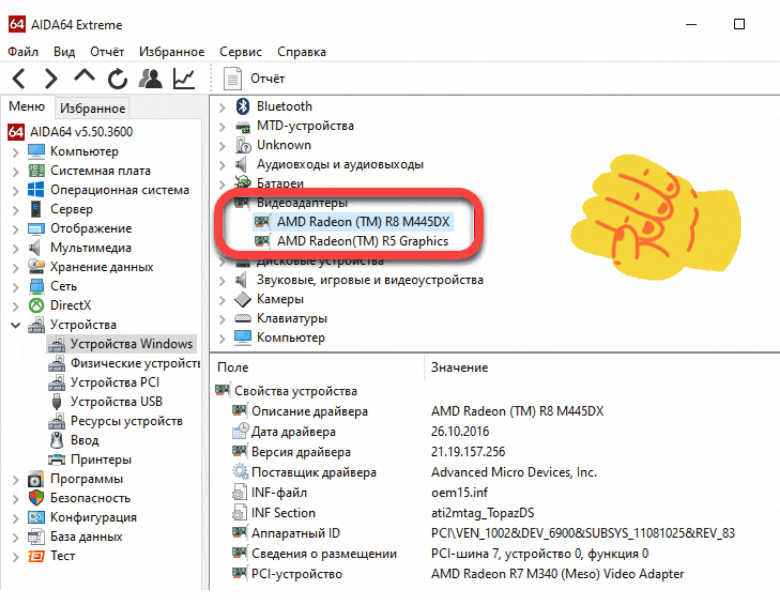Click the Устройства USB plug icon
Image resolution: width=780 pixels, height=600 pixels.
pos(56,401)
